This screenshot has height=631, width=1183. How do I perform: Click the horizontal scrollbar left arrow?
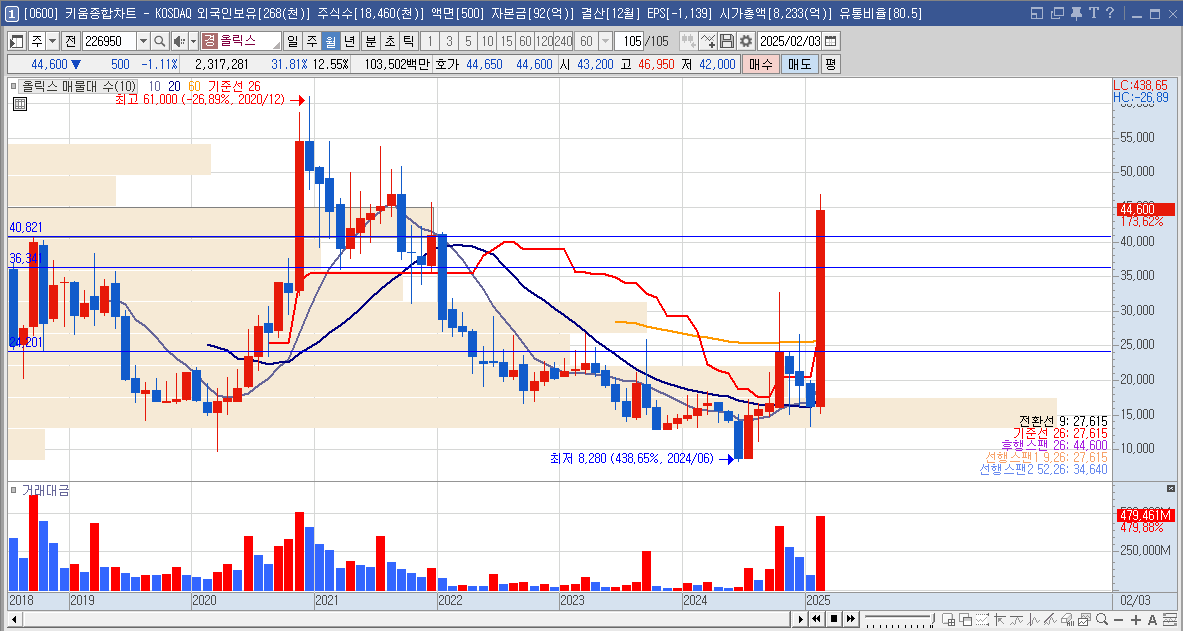(x=14, y=620)
